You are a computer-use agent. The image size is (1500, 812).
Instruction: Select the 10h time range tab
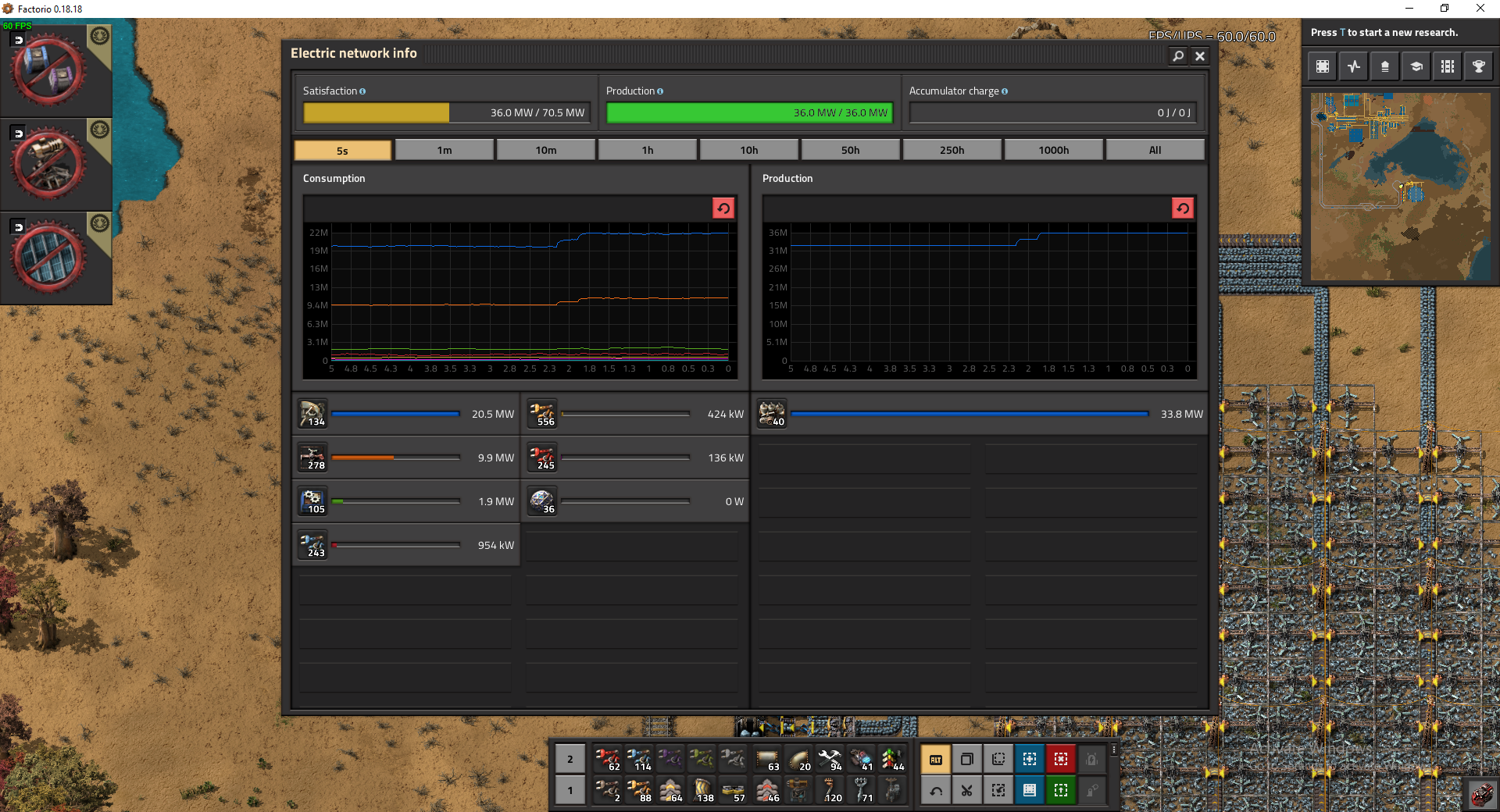(749, 150)
